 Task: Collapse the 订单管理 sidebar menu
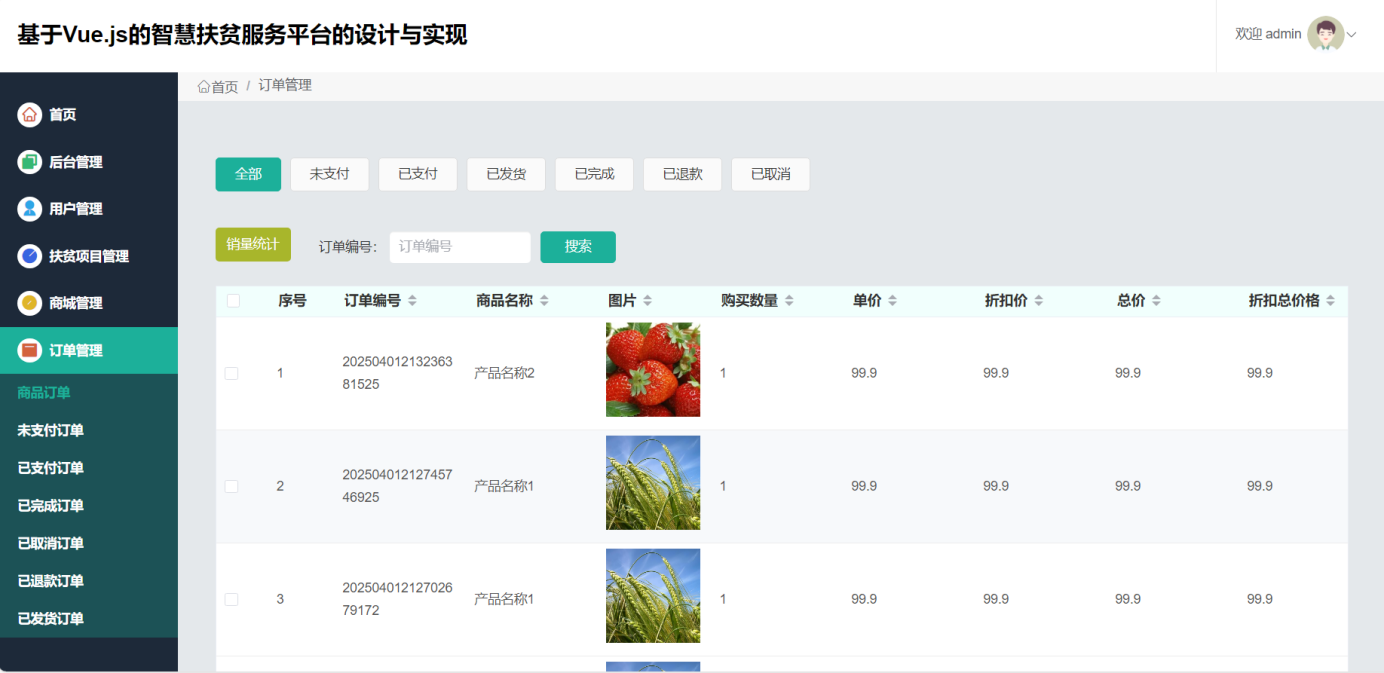89,350
